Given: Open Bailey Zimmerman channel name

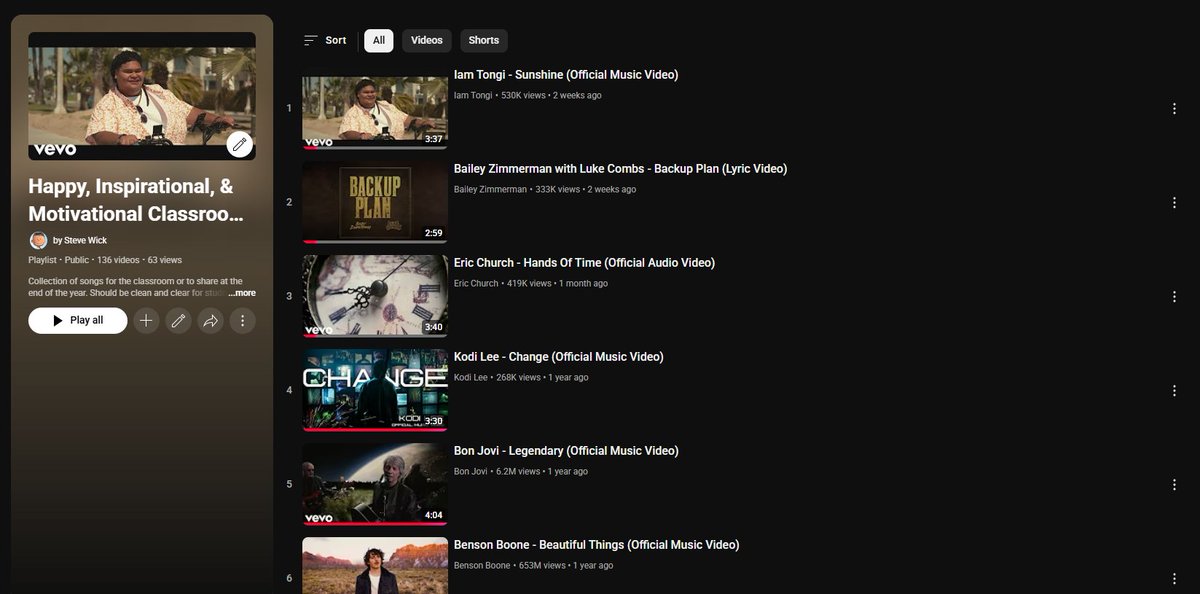Looking at the screenshot, I should click(490, 190).
